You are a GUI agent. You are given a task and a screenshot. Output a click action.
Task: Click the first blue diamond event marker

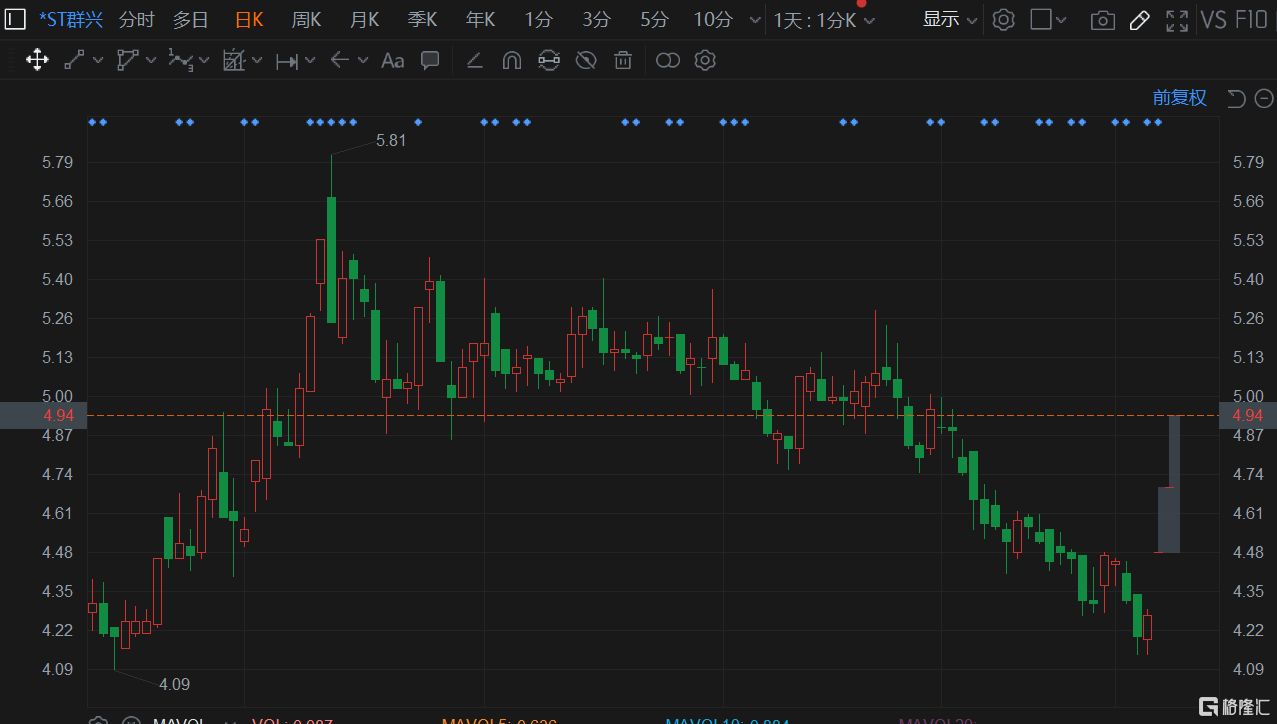tap(92, 122)
